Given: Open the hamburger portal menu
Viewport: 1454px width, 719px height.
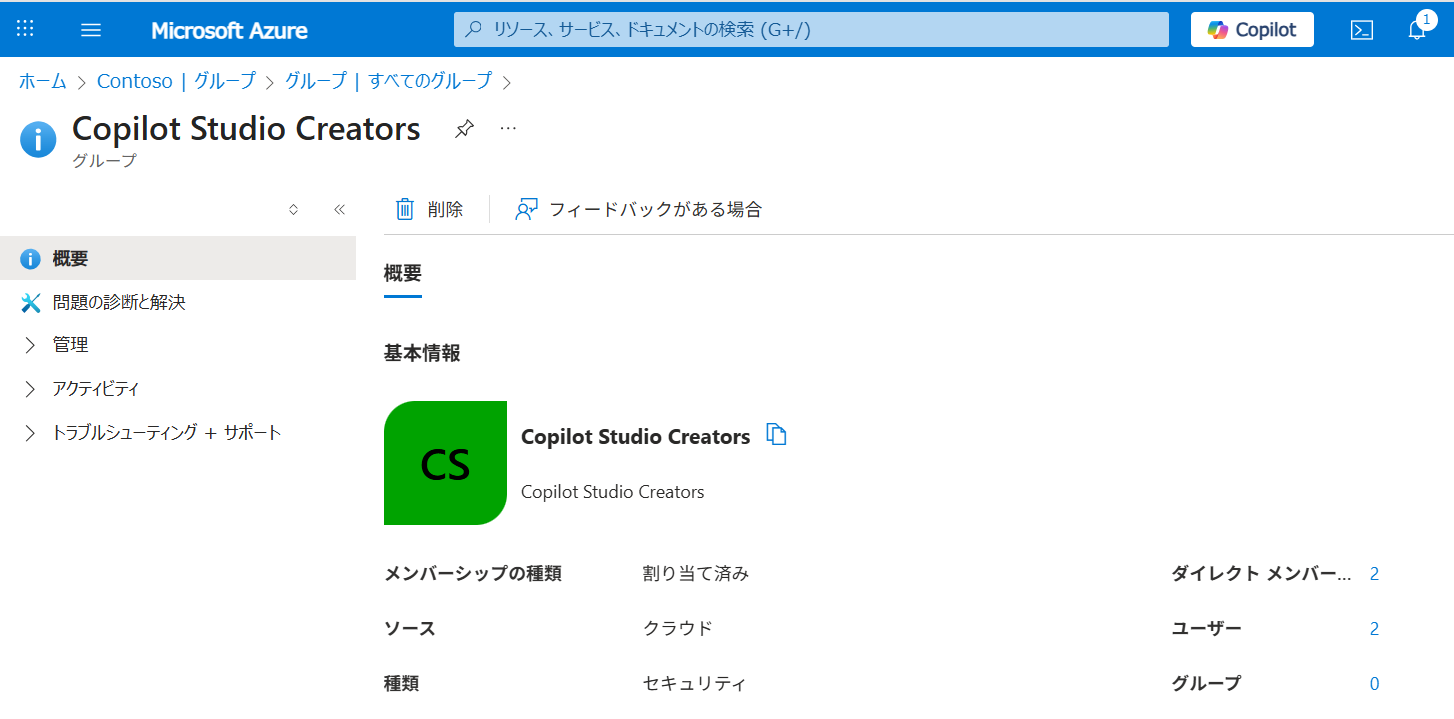Looking at the screenshot, I should 91,30.
